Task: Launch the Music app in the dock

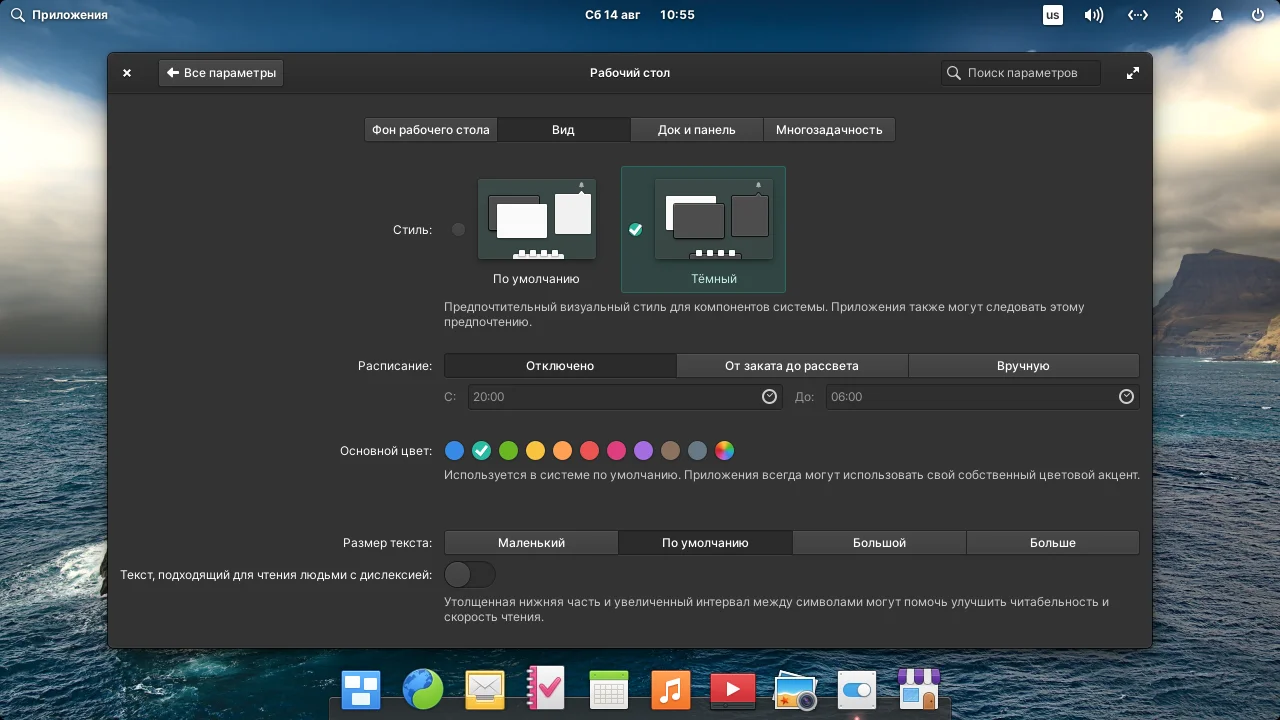Action: point(670,689)
